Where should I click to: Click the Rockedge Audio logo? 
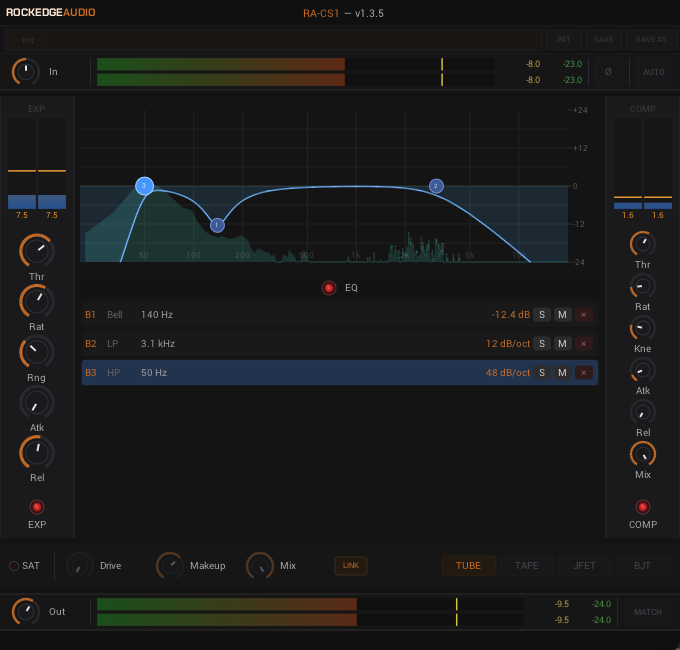[x=51, y=12]
